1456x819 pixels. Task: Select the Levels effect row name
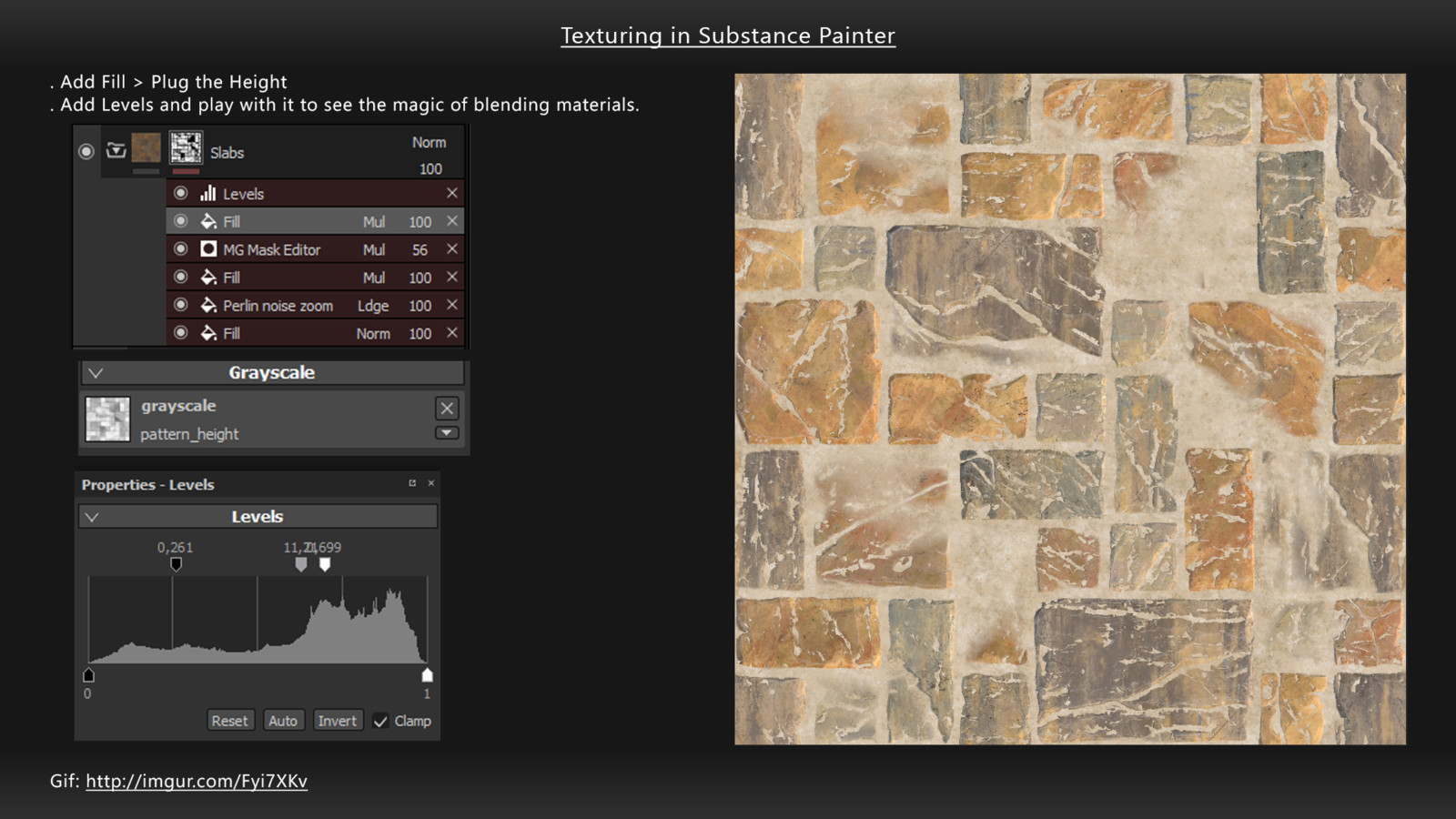click(243, 194)
